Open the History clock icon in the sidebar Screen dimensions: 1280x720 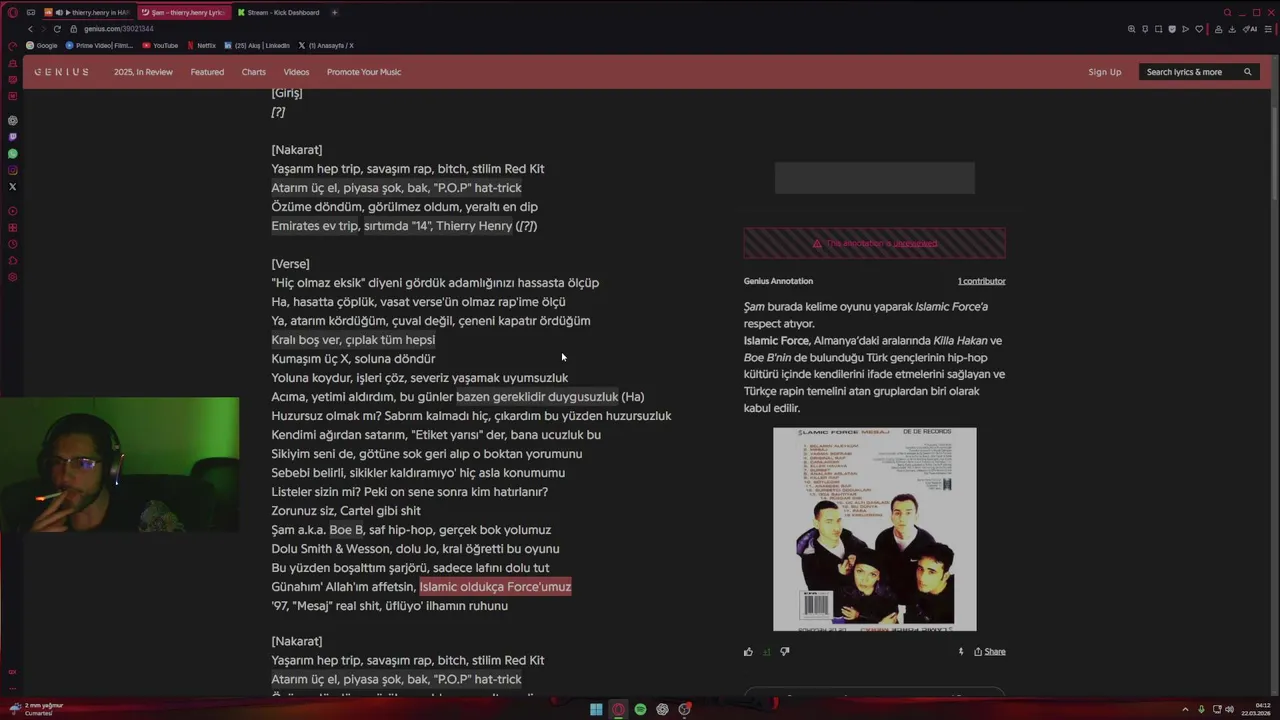[12, 244]
